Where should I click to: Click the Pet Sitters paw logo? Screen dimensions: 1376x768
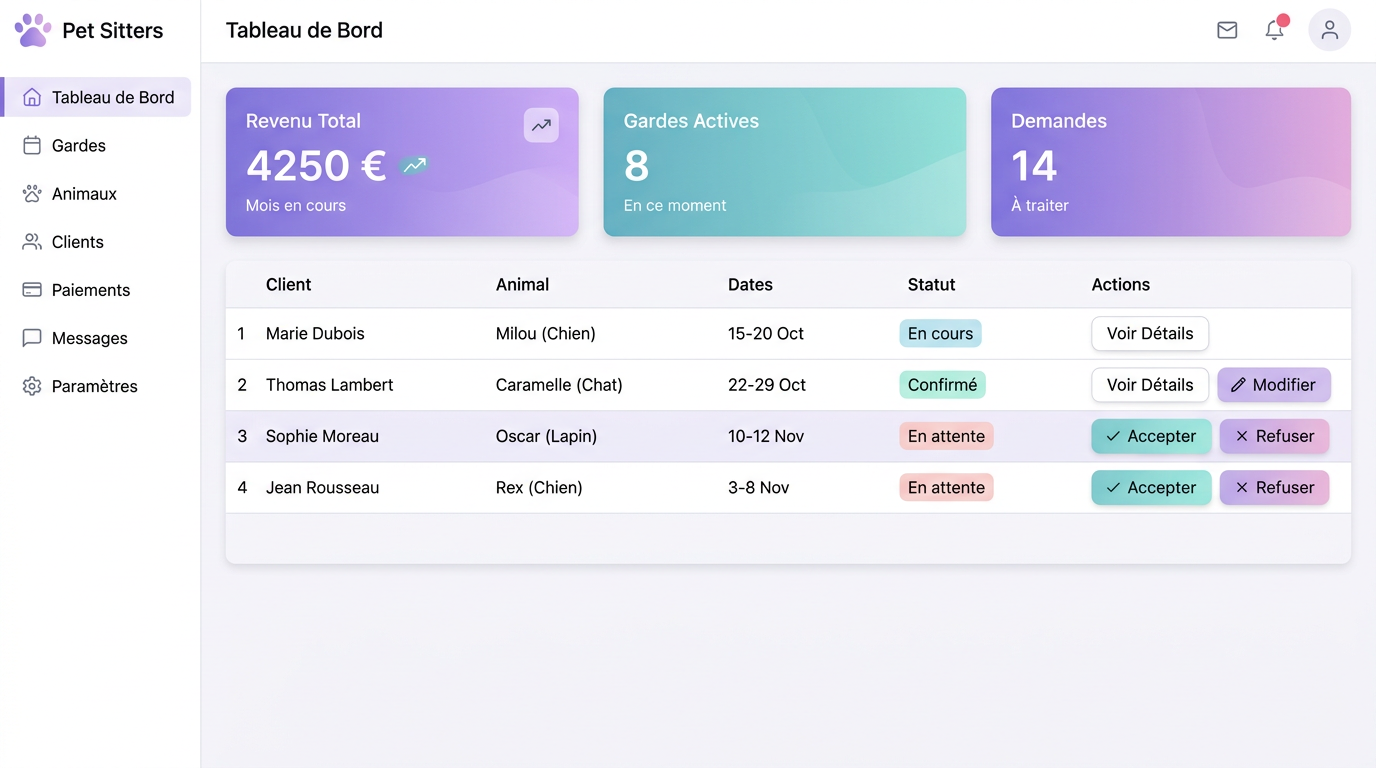tap(33, 30)
